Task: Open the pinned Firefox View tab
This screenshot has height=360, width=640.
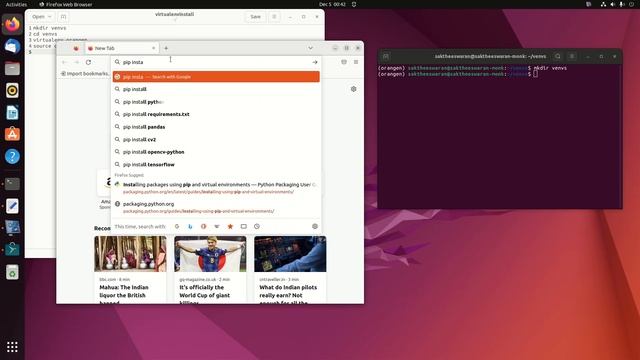Action: point(76,48)
